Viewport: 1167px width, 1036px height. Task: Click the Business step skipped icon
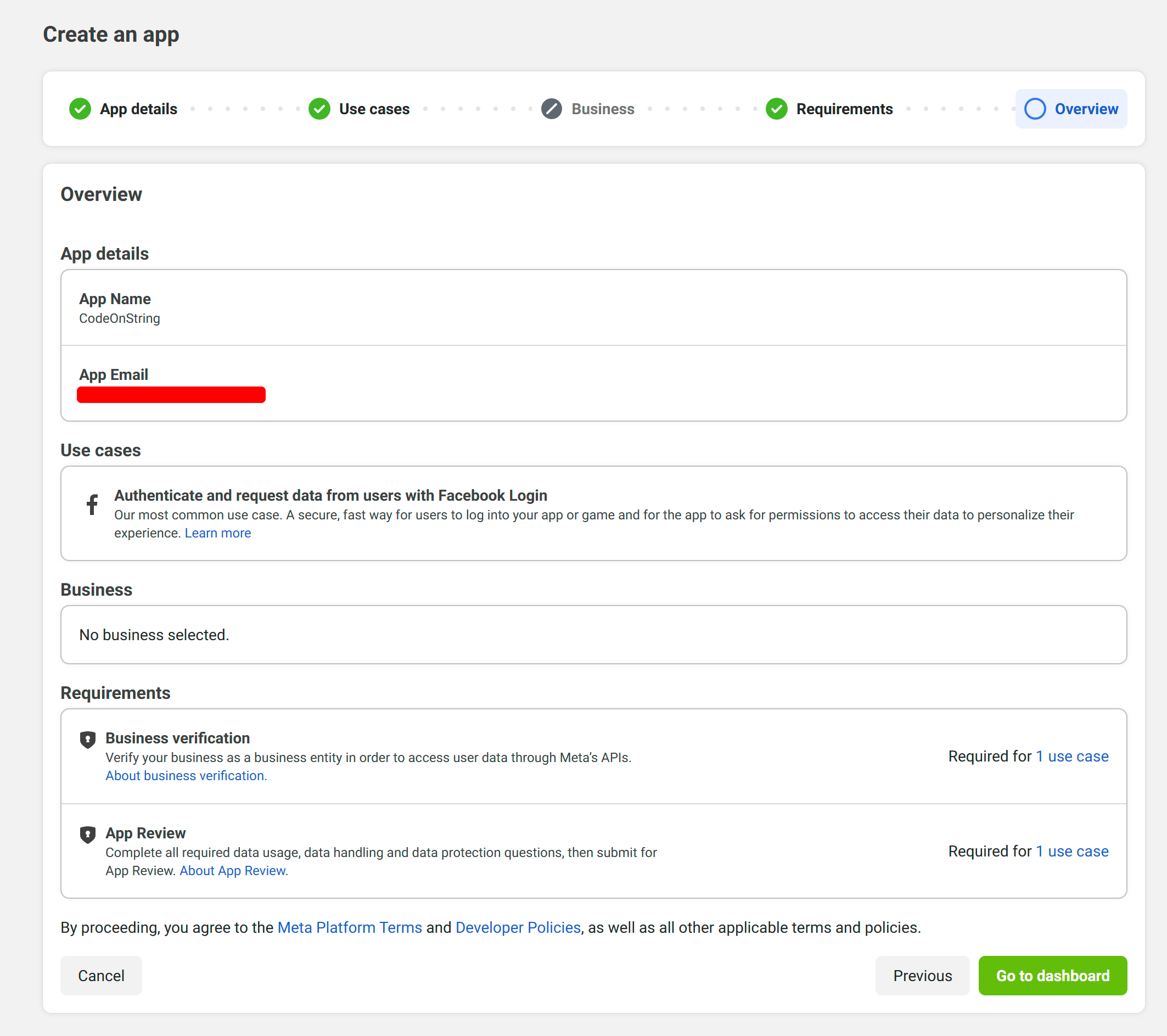pos(552,109)
